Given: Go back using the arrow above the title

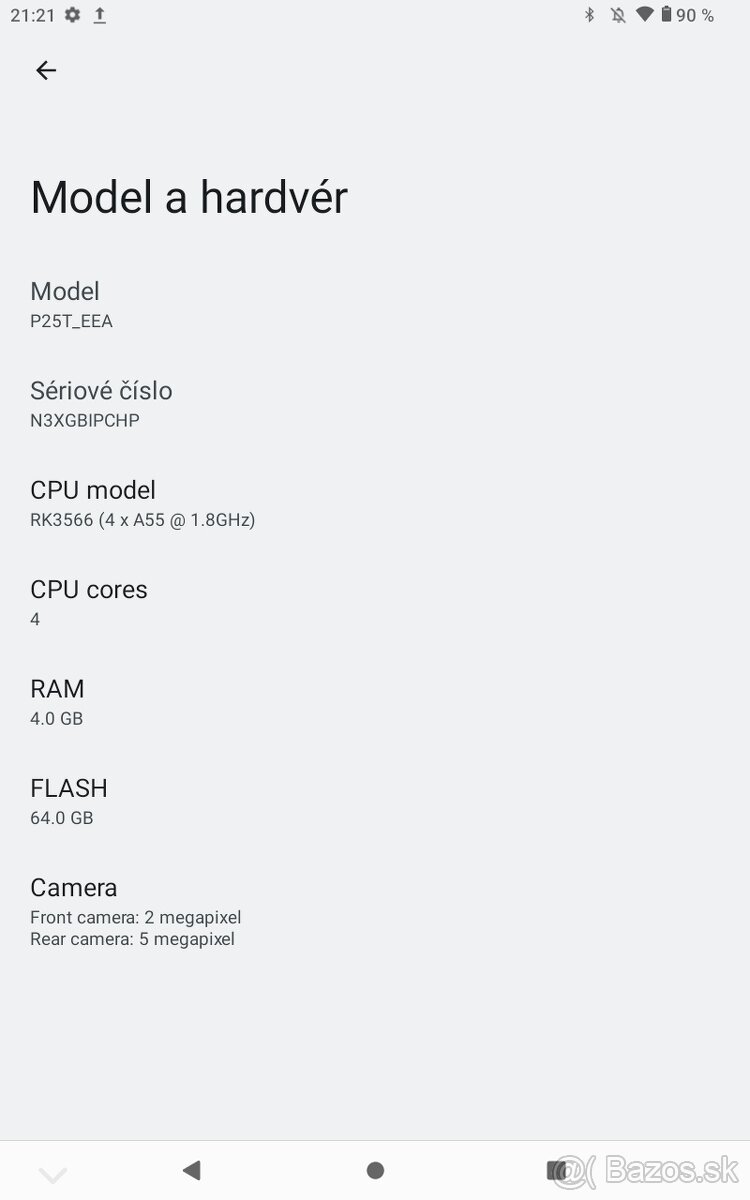Looking at the screenshot, I should (x=45, y=70).
